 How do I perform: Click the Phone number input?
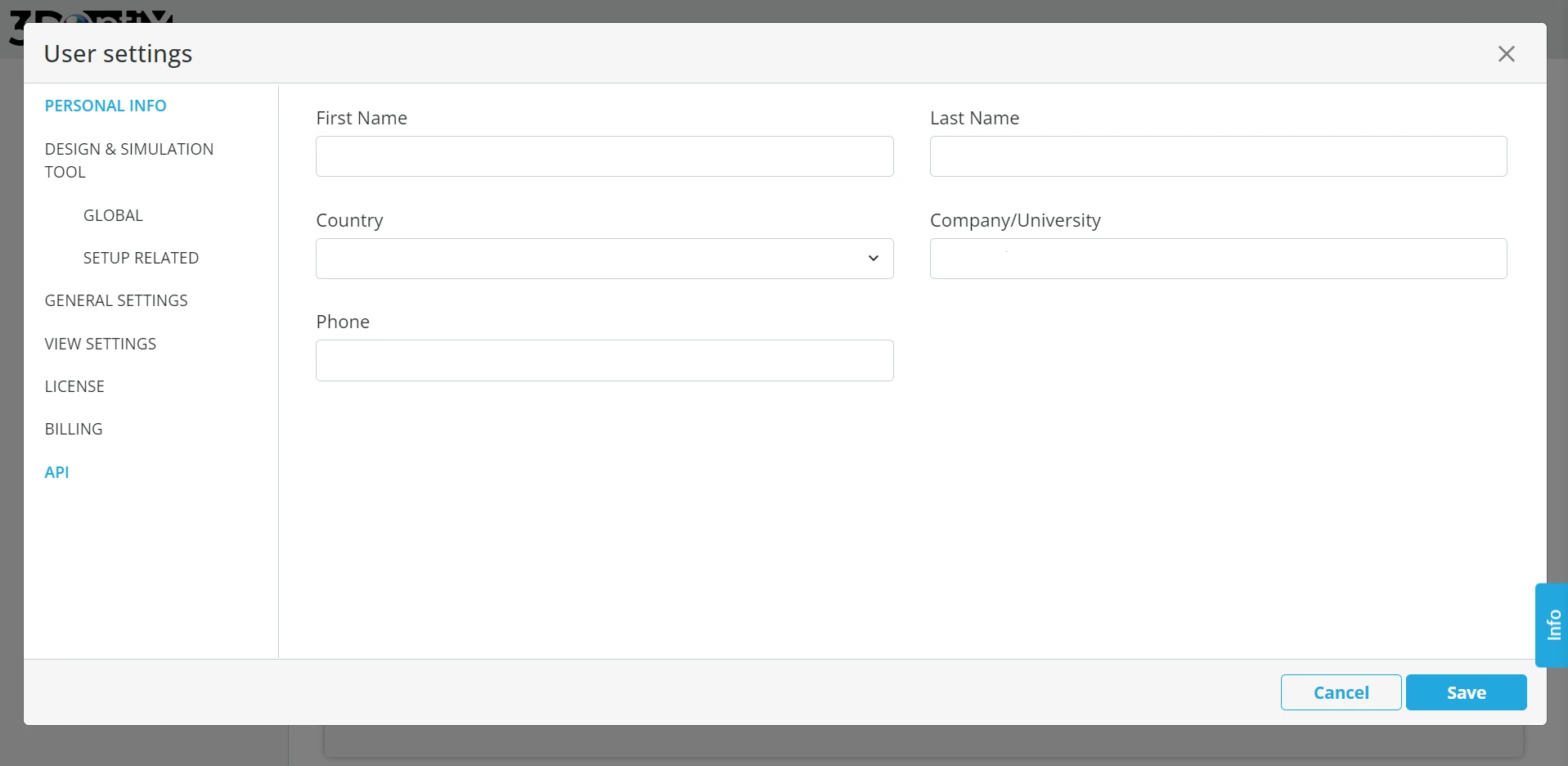tap(604, 360)
